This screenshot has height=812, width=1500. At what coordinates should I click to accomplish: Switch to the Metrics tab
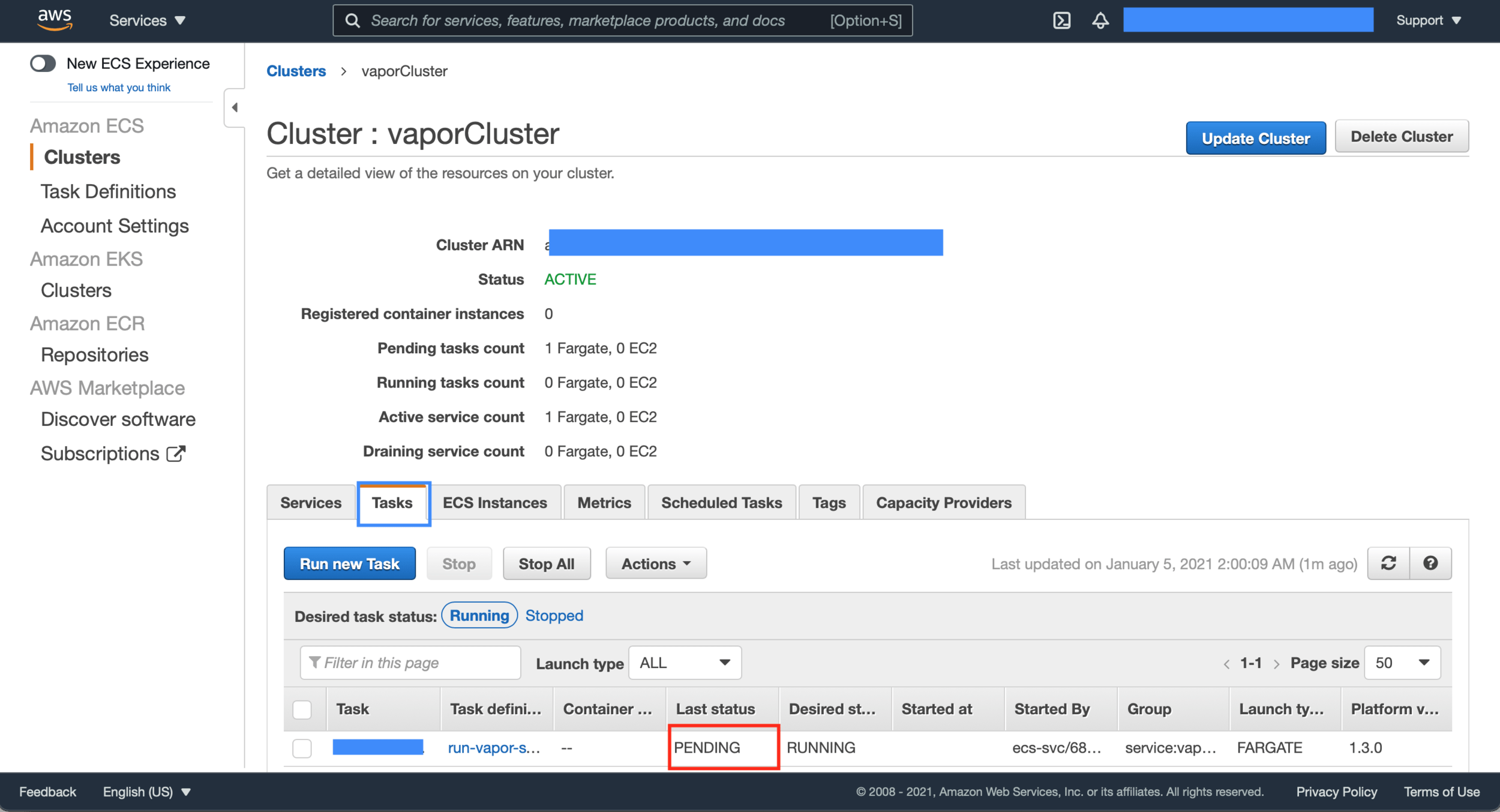(604, 503)
